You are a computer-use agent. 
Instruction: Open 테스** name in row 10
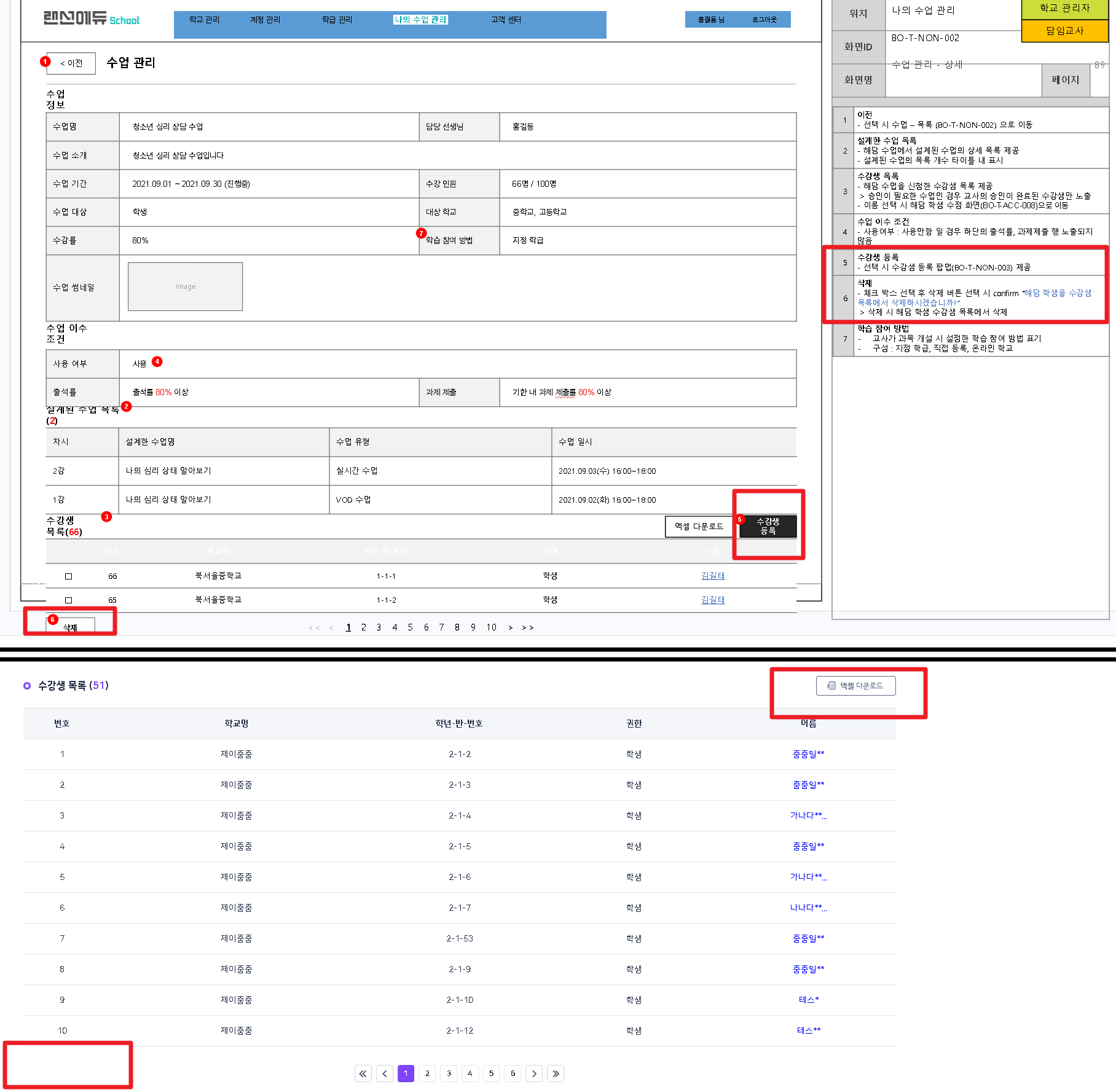[809, 1031]
